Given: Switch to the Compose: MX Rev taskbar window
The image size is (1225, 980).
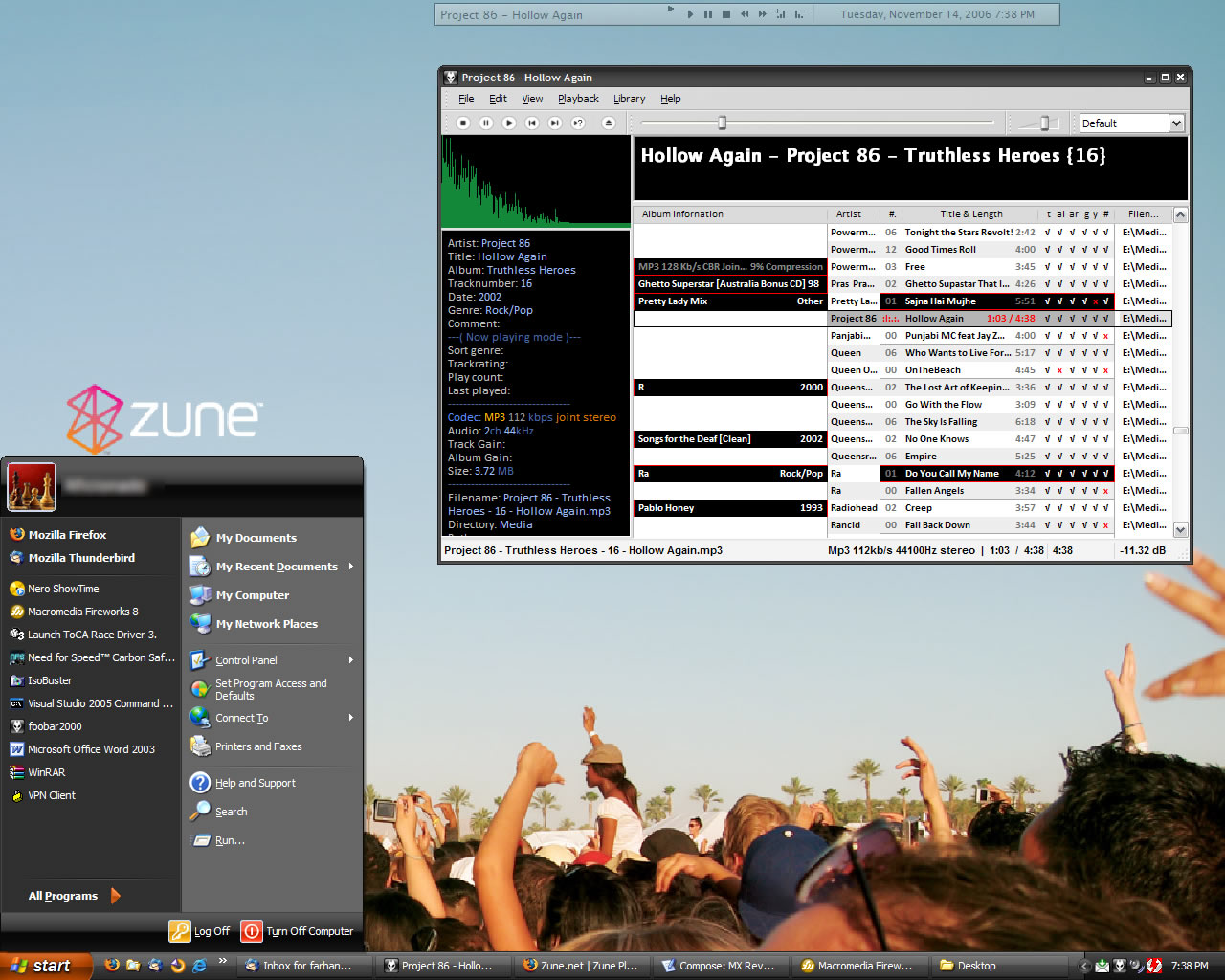Looking at the screenshot, I should (x=721, y=966).
